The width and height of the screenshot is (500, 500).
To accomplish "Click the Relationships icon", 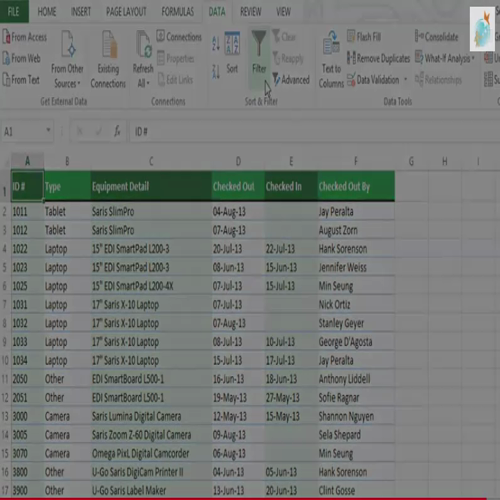I will coord(419,80).
